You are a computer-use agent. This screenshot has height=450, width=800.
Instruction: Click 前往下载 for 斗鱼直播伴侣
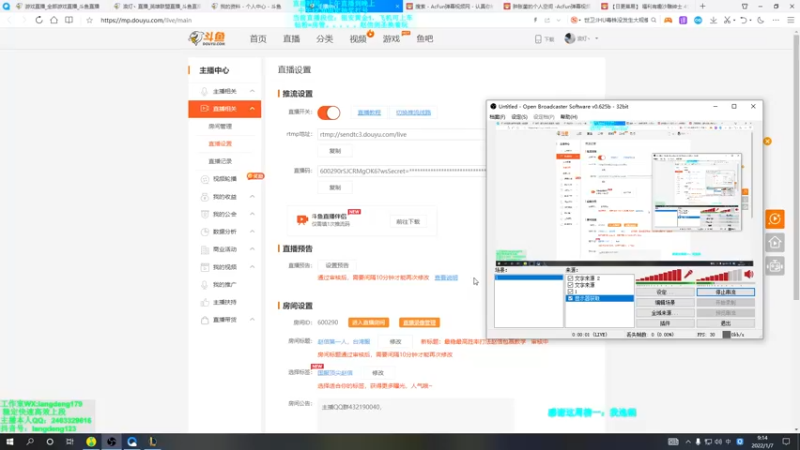[408, 222]
